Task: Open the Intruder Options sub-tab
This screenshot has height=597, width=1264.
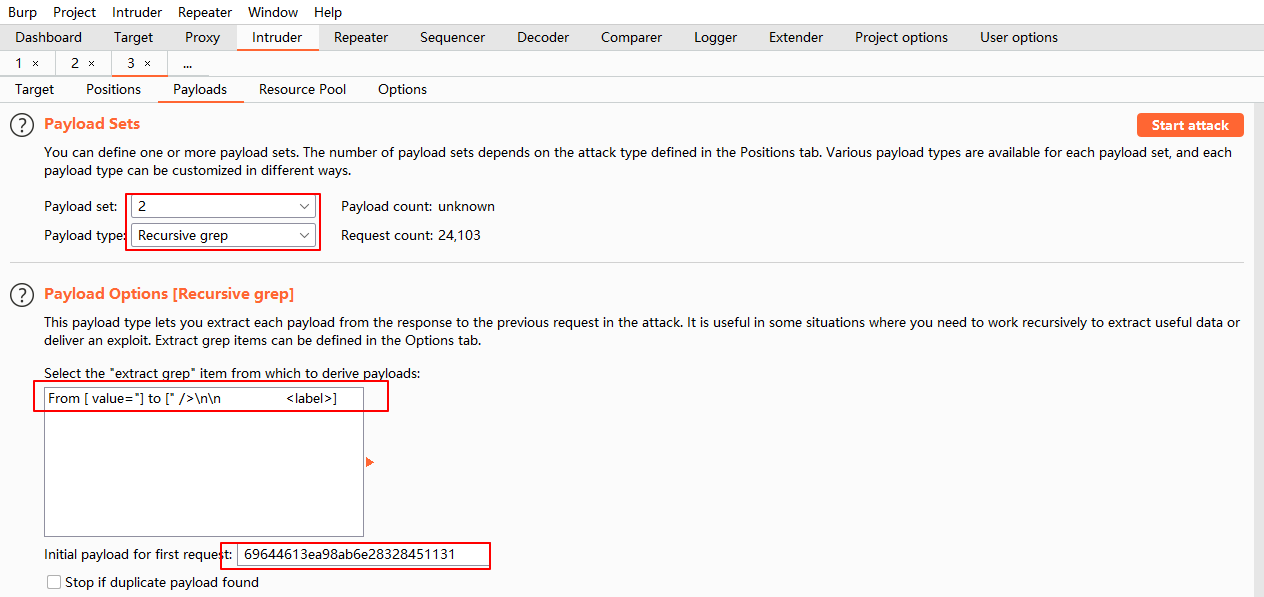Action: tap(403, 89)
